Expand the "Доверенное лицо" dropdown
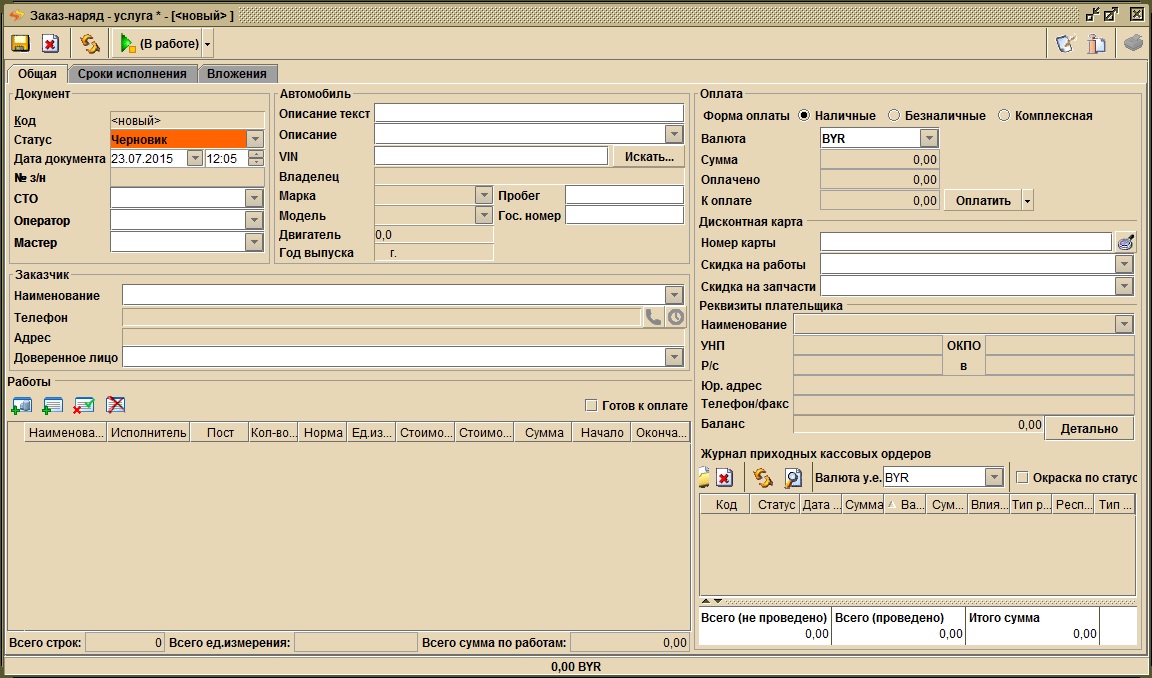The image size is (1152, 678). (674, 356)
